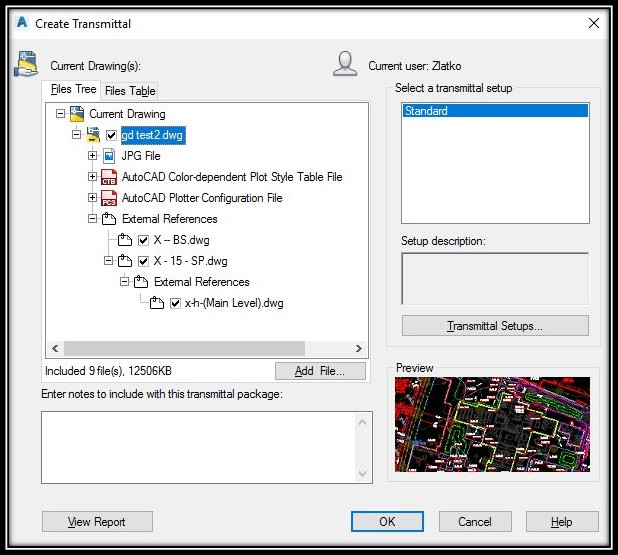
Task: Select gd test2.dwg file name
Action: [x=153, y=135]
